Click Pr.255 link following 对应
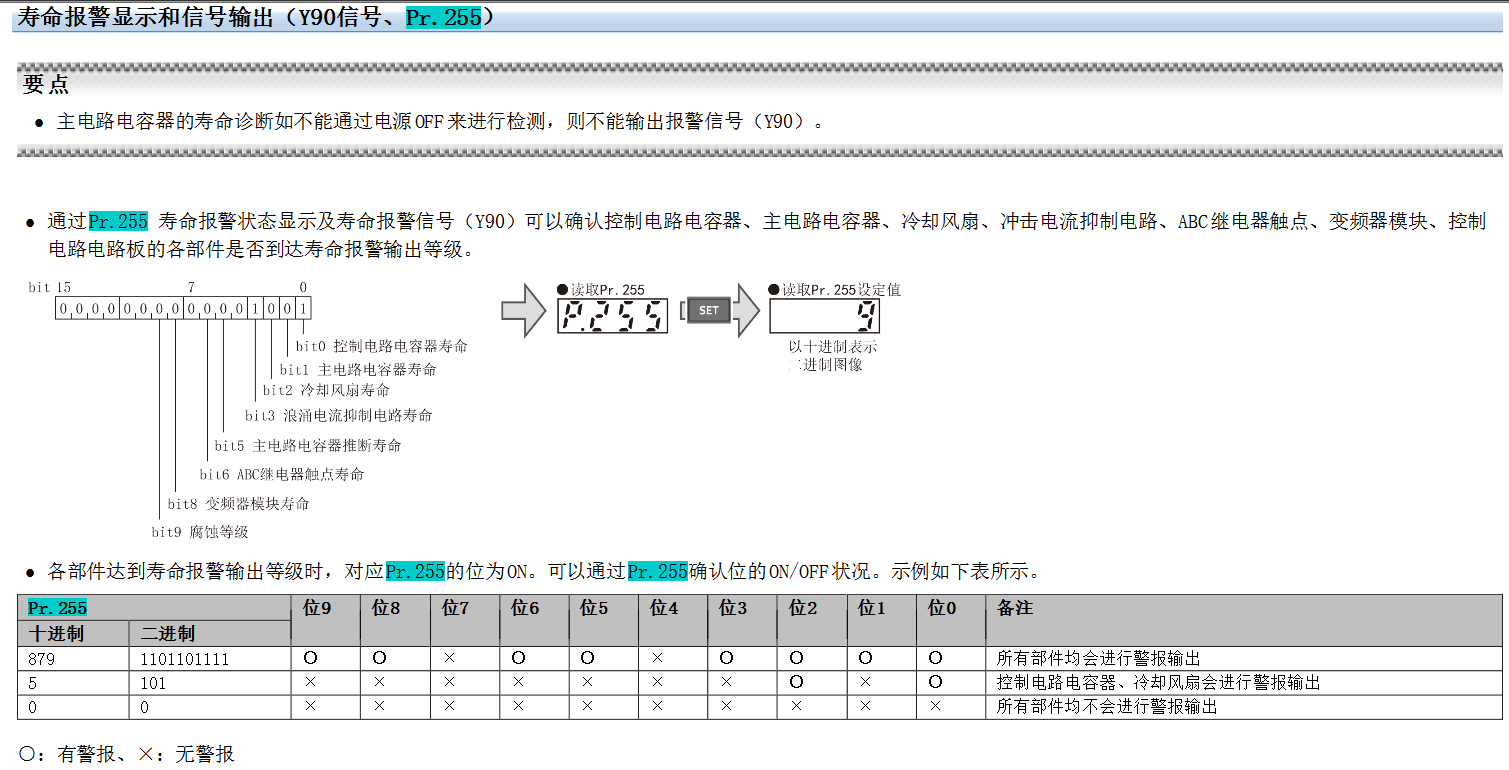The image size is (1509, 770). coord(415,571)
